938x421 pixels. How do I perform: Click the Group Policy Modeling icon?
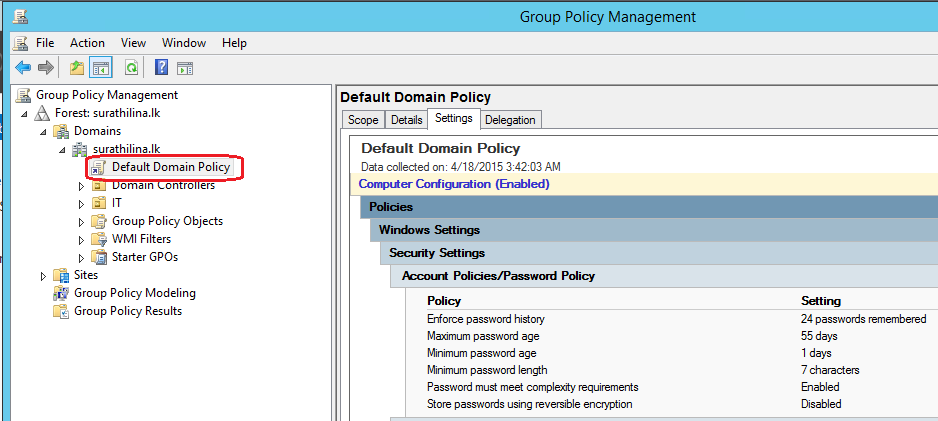[61, 293]
